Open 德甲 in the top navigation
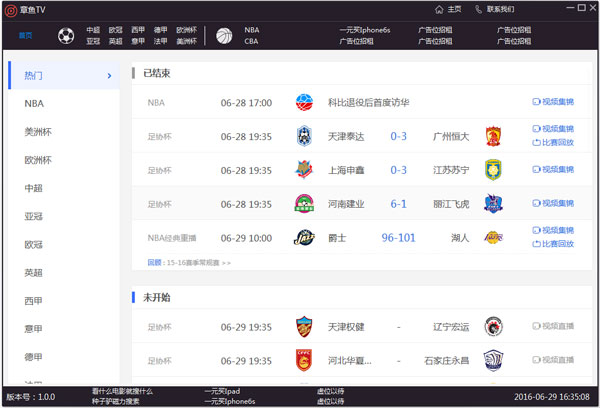600x408 pixels. tap(160, 30)
